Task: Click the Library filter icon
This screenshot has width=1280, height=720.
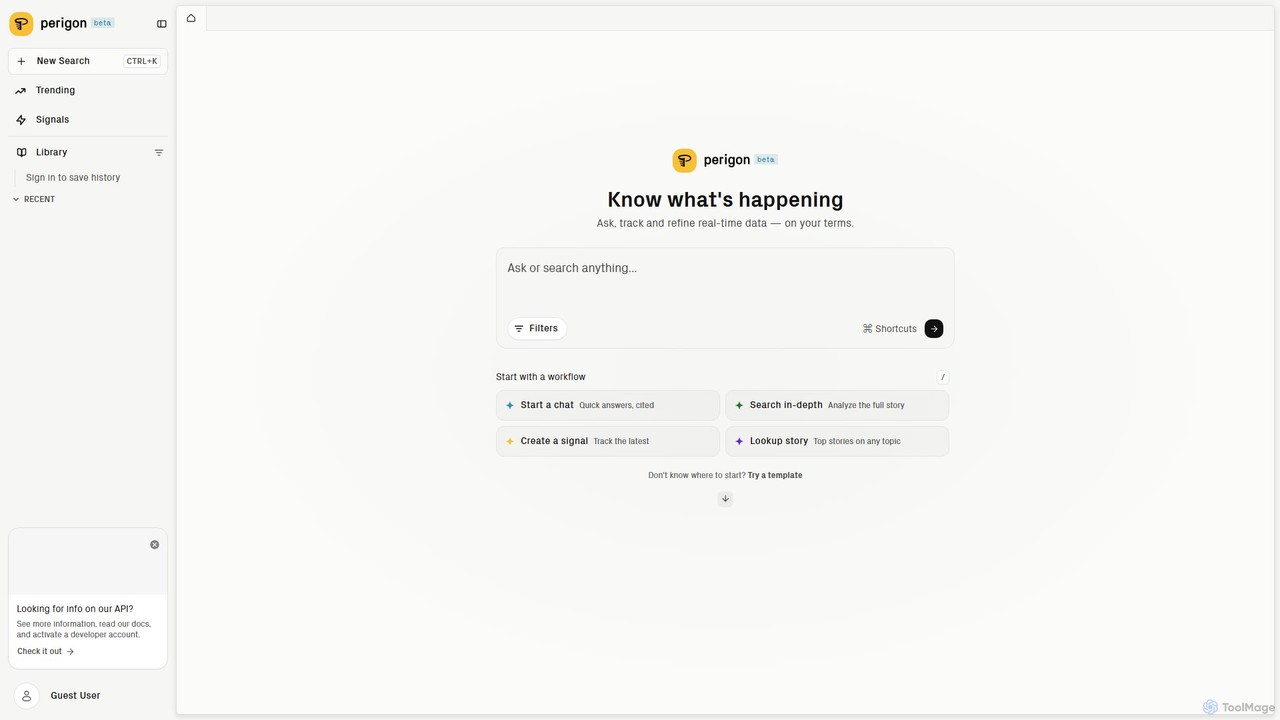Action: 158,153
